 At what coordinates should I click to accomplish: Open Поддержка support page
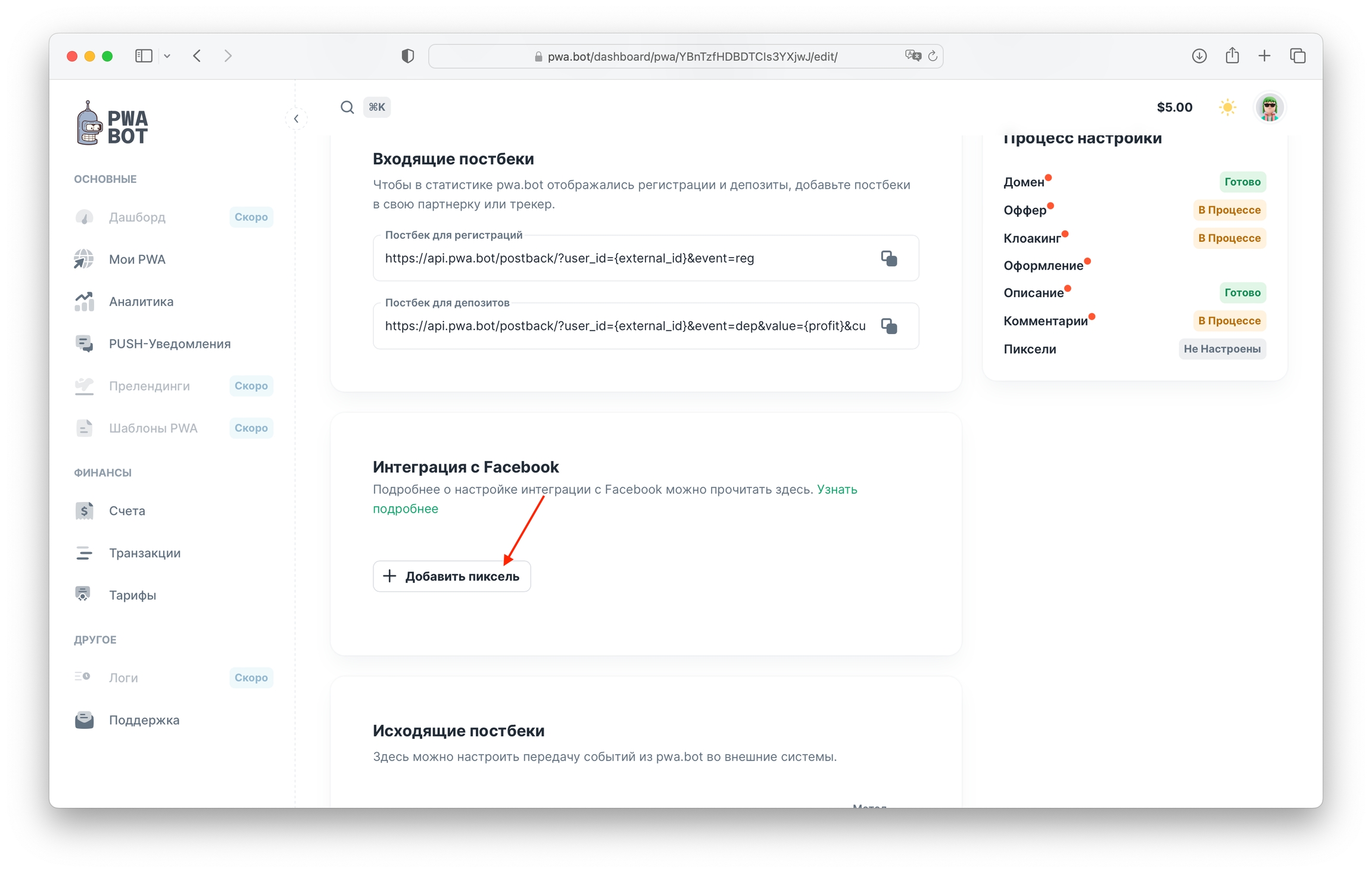pos(144,721)
